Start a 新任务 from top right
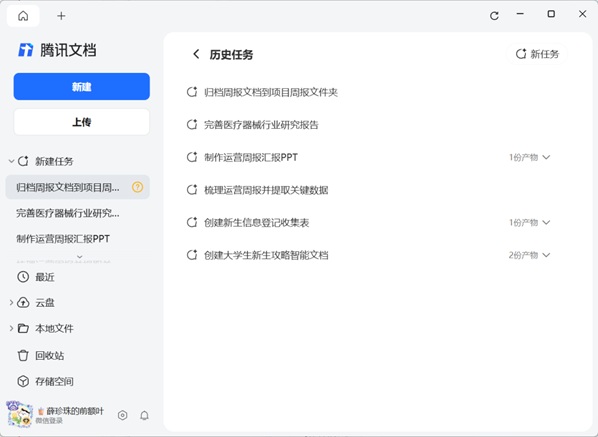 537,54
